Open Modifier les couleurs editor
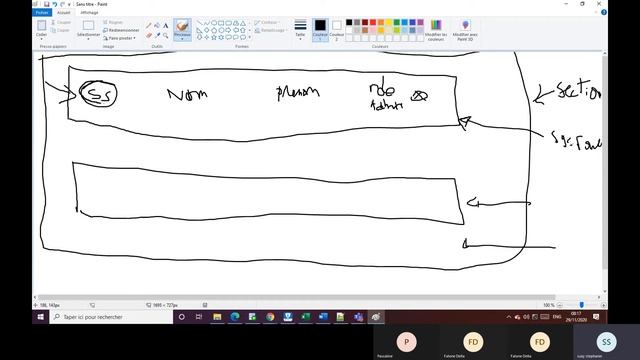 [436, 30]
